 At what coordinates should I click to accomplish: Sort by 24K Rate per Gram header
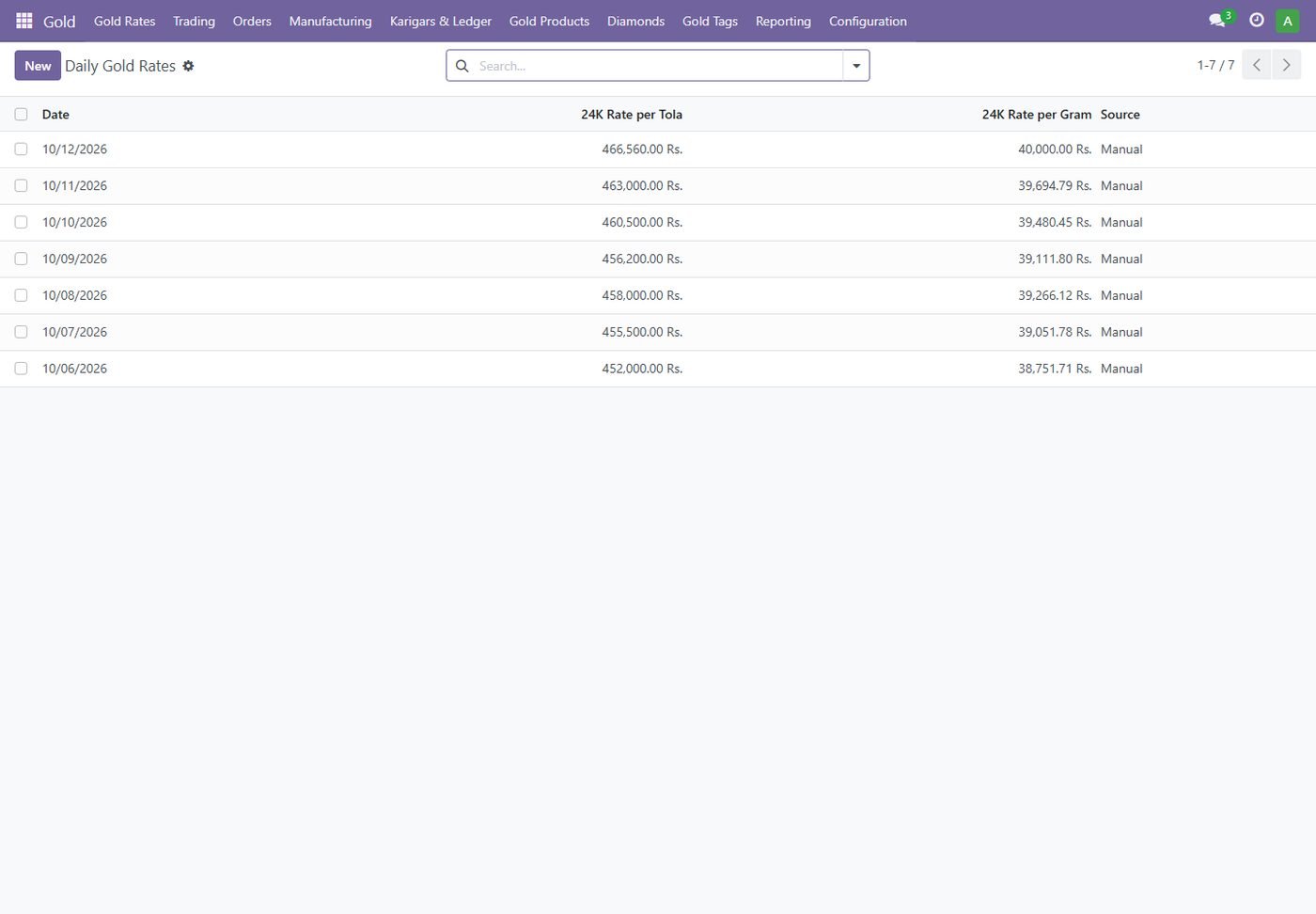1037,115
